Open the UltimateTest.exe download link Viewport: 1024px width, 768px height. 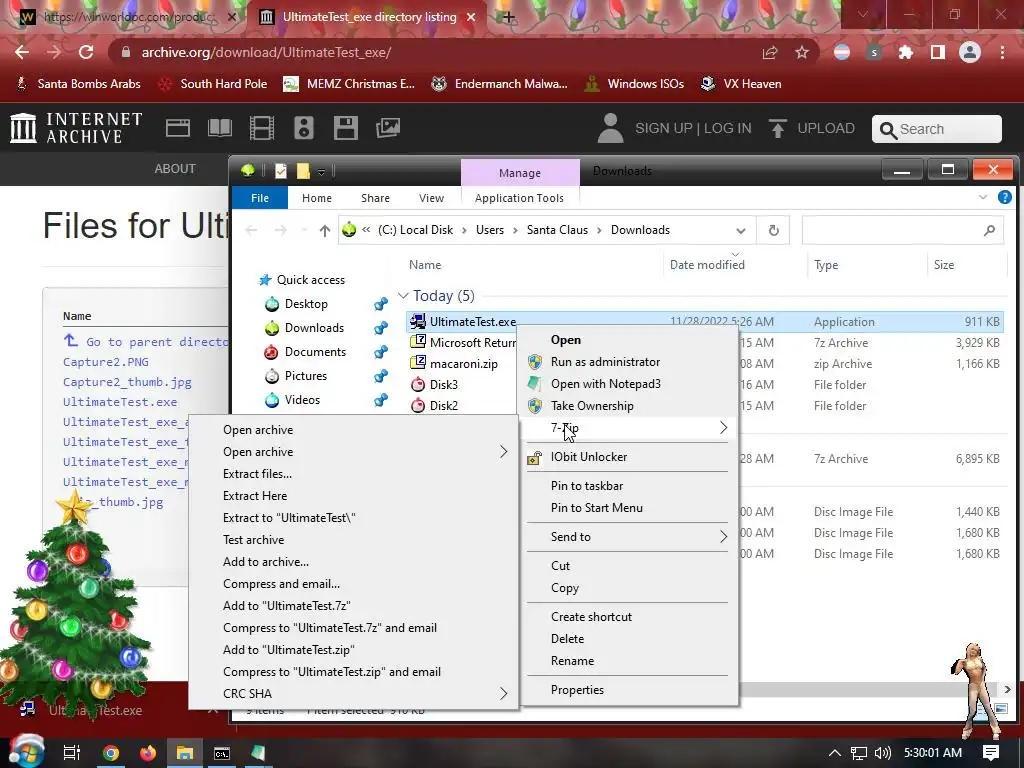coord(120,402)
